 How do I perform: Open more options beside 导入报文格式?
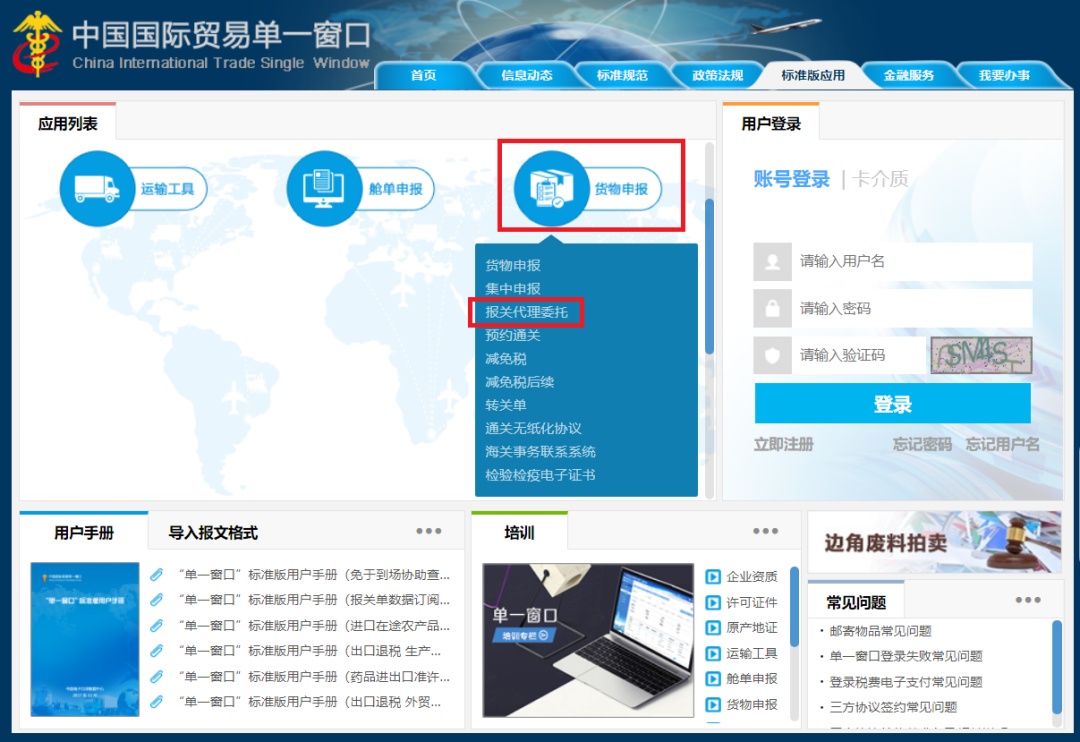click(x=429, y=531)
